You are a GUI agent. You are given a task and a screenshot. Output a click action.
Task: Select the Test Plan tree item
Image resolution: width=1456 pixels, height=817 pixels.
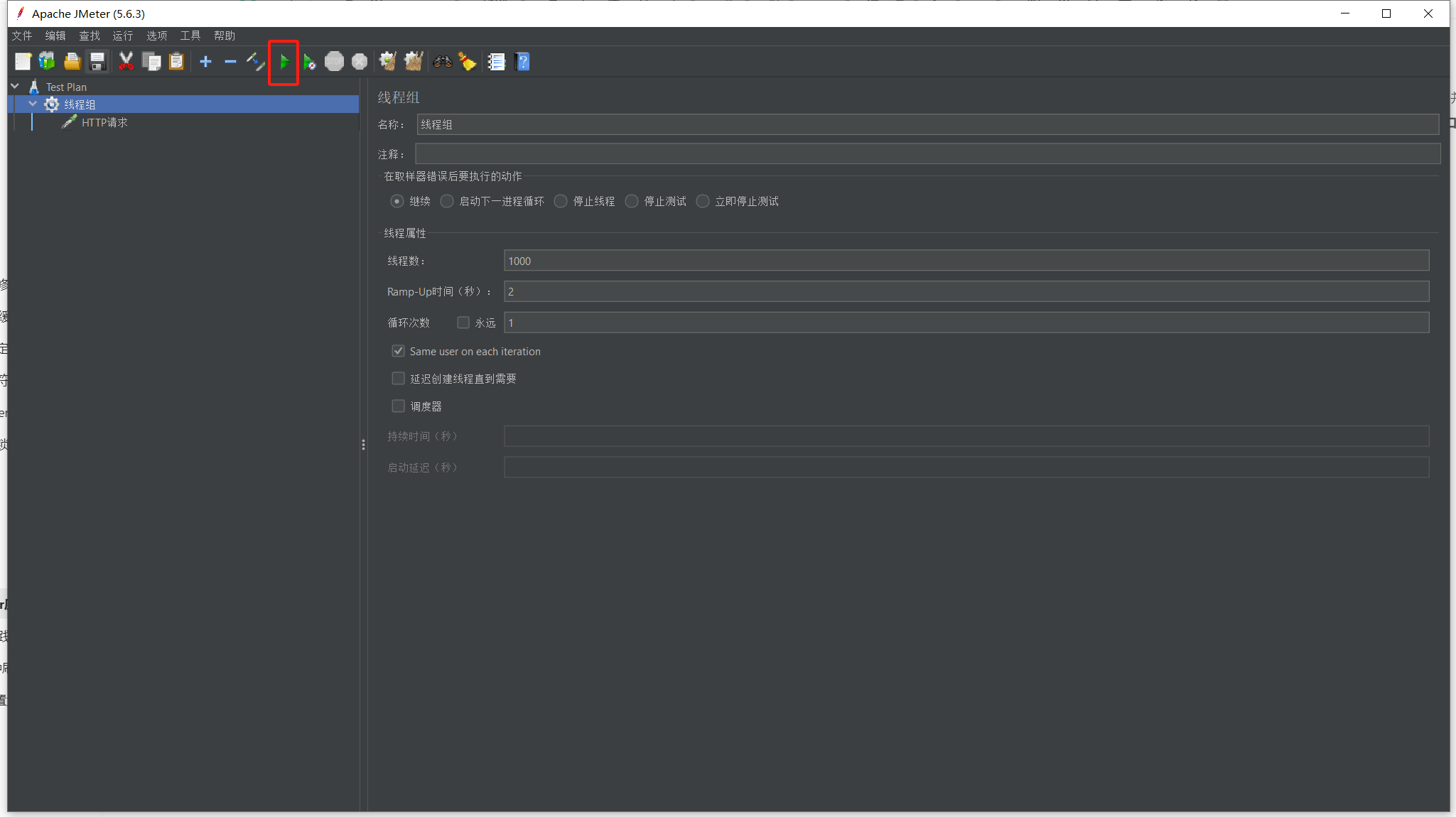coord(67,87)
